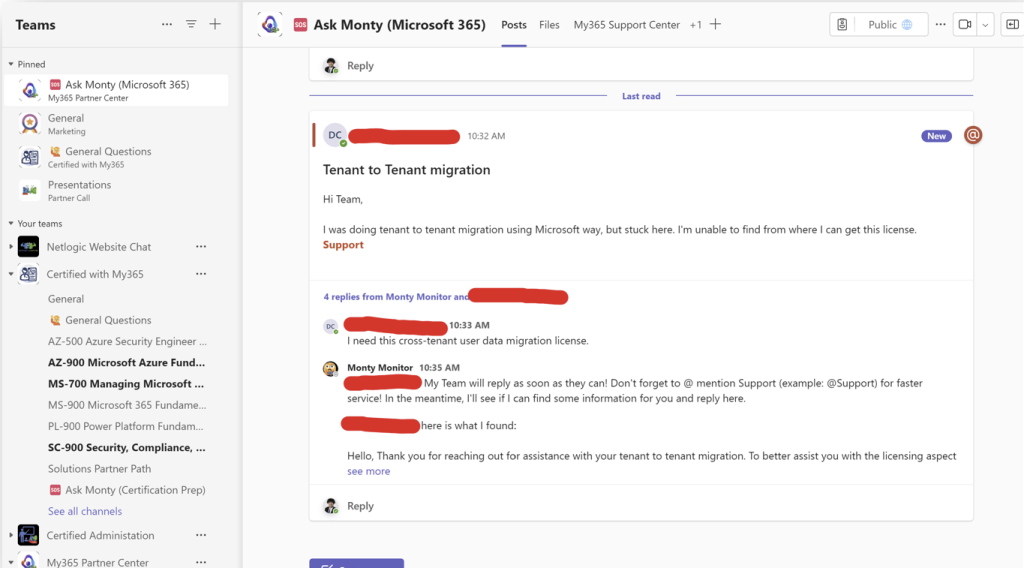Click the filter icon in Teams header
This screenshot has height=568, width=1024.
pyautogui.click(x=191, y=24)
